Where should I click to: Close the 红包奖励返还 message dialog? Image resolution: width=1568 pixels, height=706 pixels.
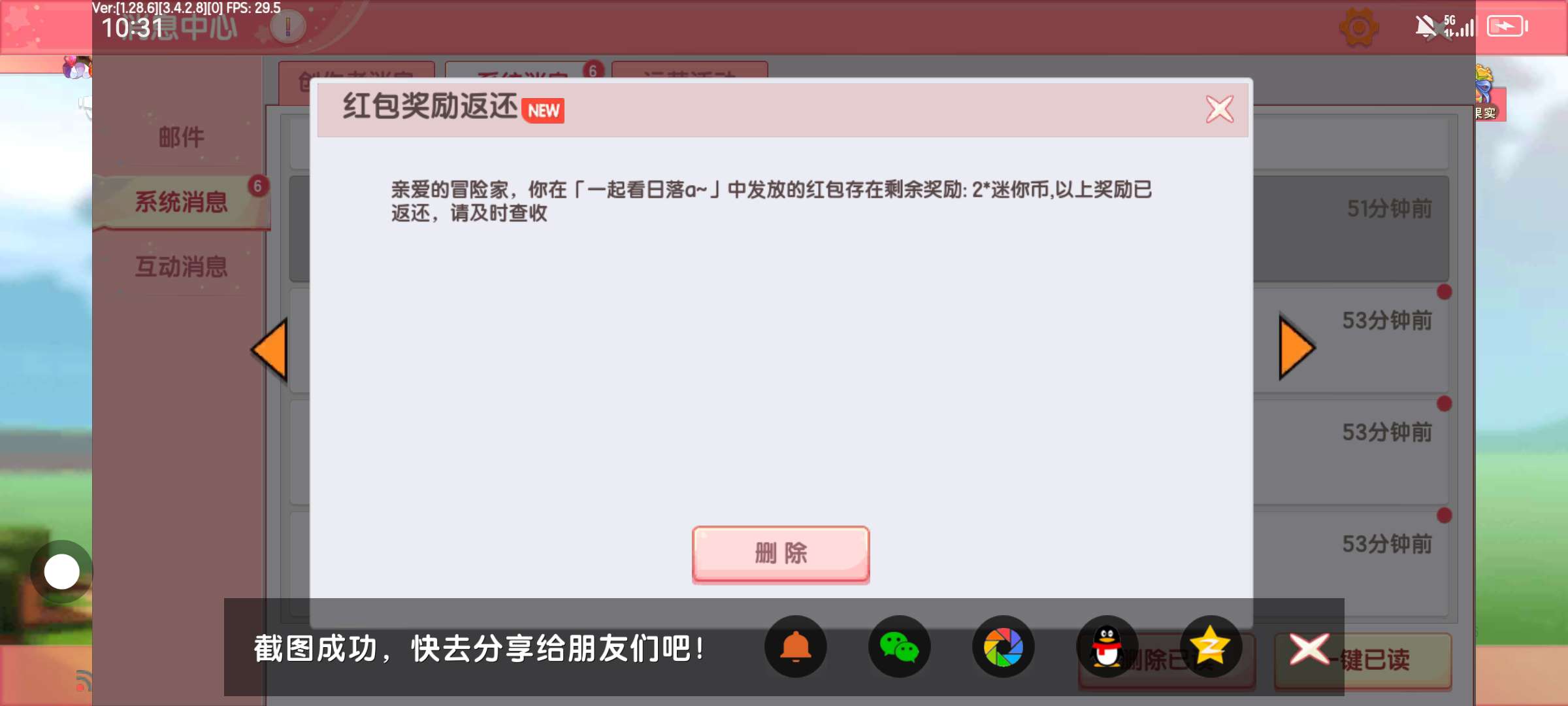coord(1219,109)
